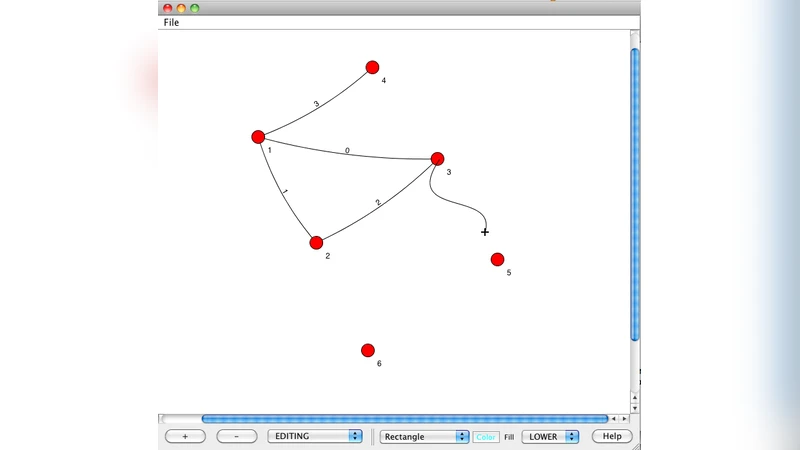Open the LOWER layer dropdown
This screenshot has height=450, width=800.
[x=550, y=437]
